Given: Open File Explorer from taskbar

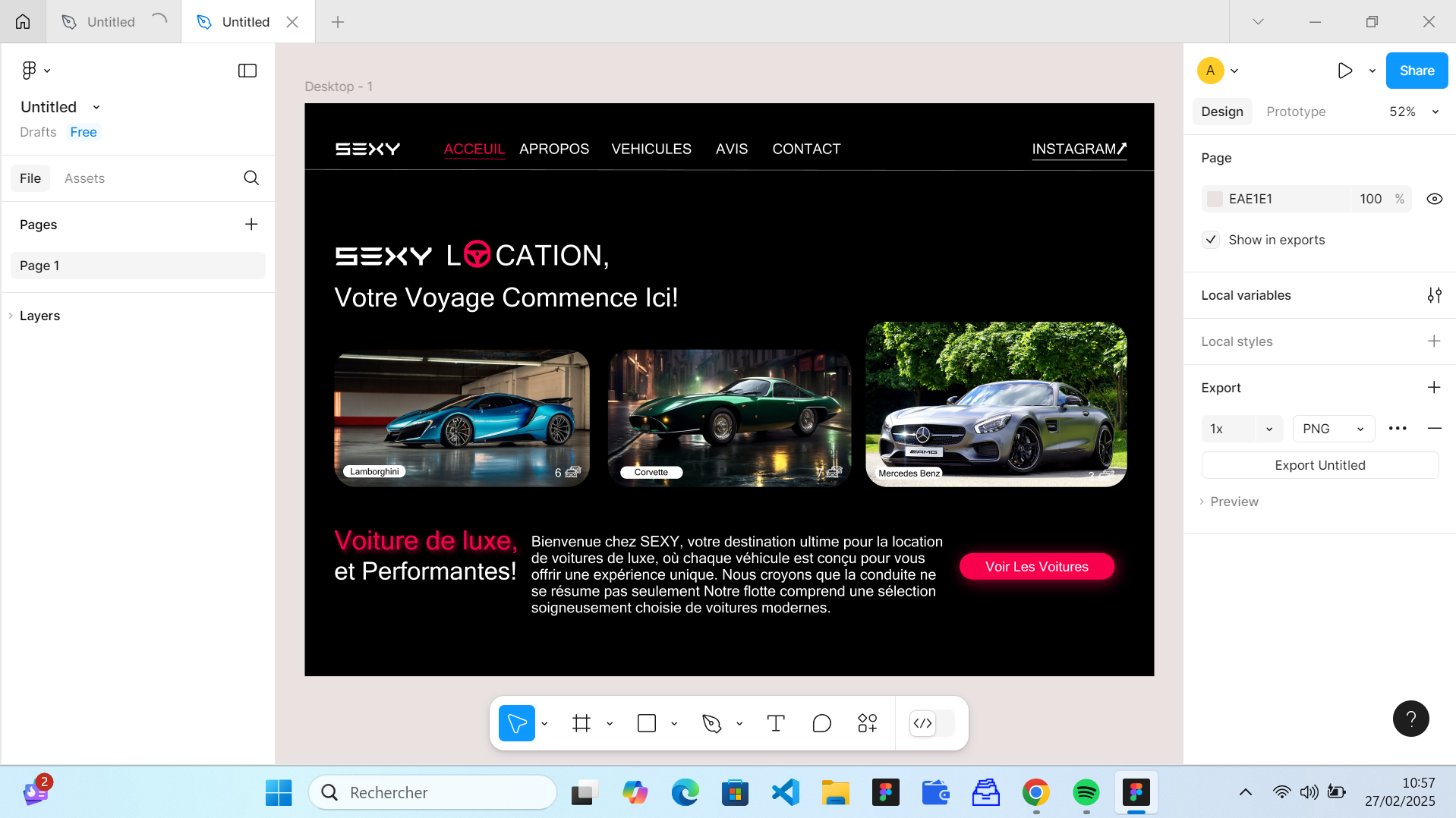Looking at the screenshot, I should [x=835, y=792].
